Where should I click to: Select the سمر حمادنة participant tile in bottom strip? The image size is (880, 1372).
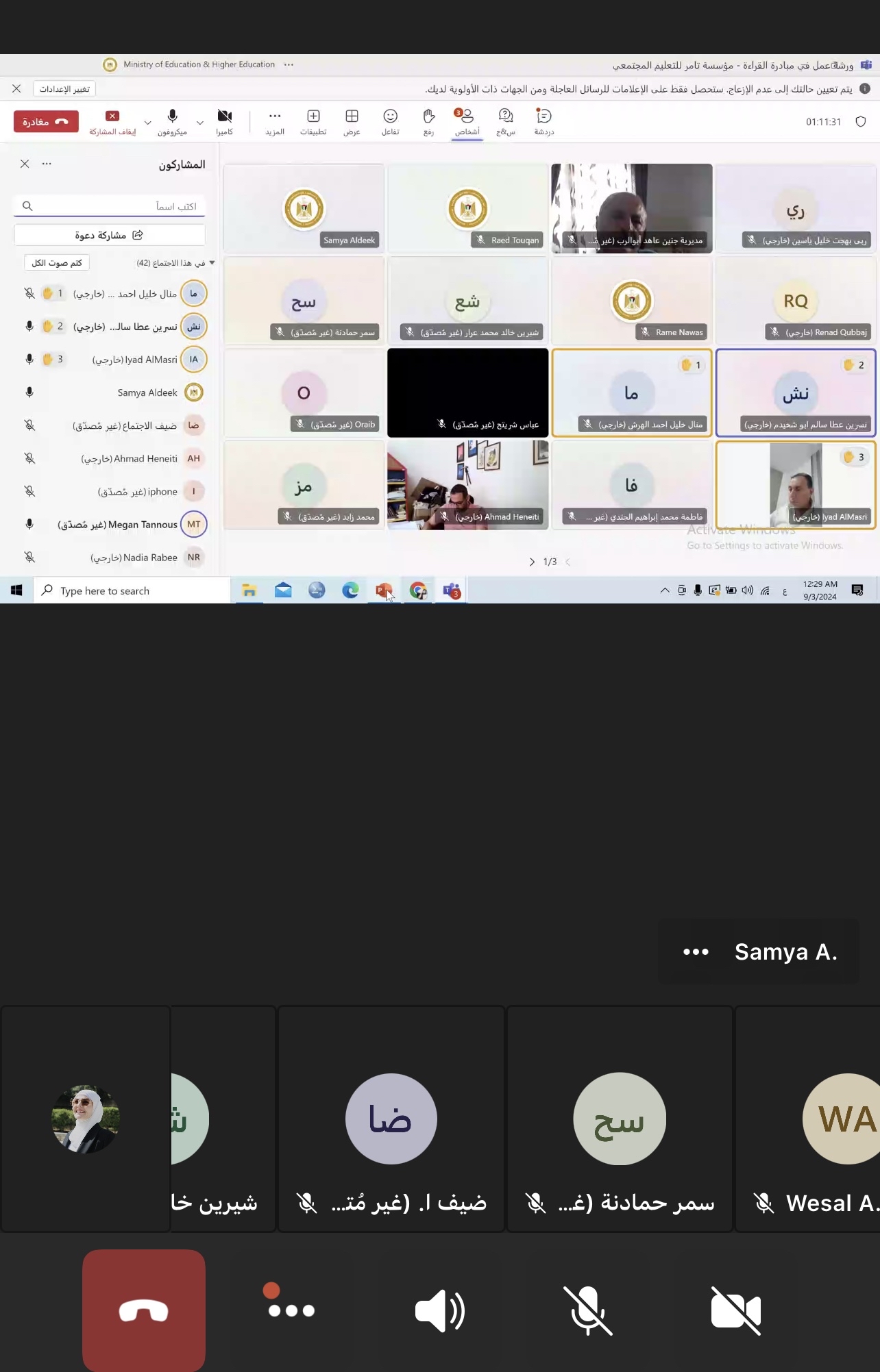point(620,1119)
